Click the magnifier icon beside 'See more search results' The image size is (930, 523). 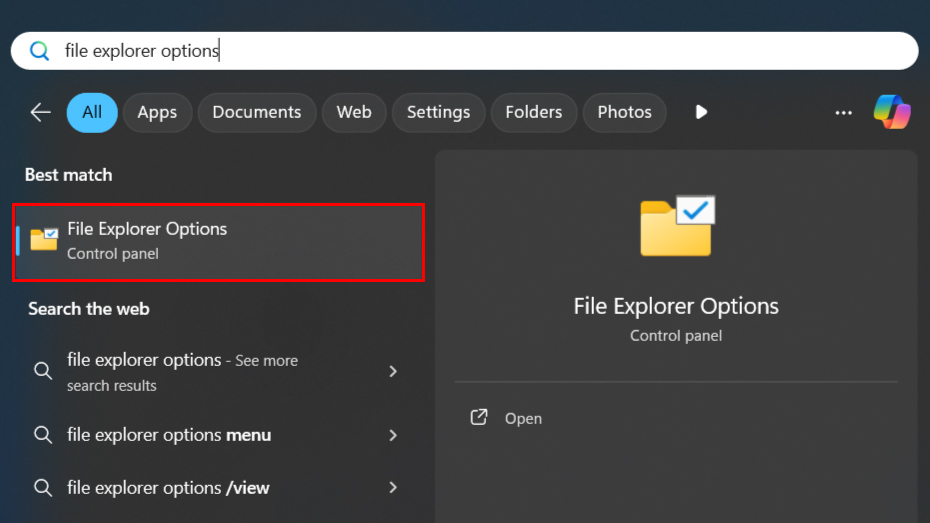pyautogui.click(x=43, y=371)
